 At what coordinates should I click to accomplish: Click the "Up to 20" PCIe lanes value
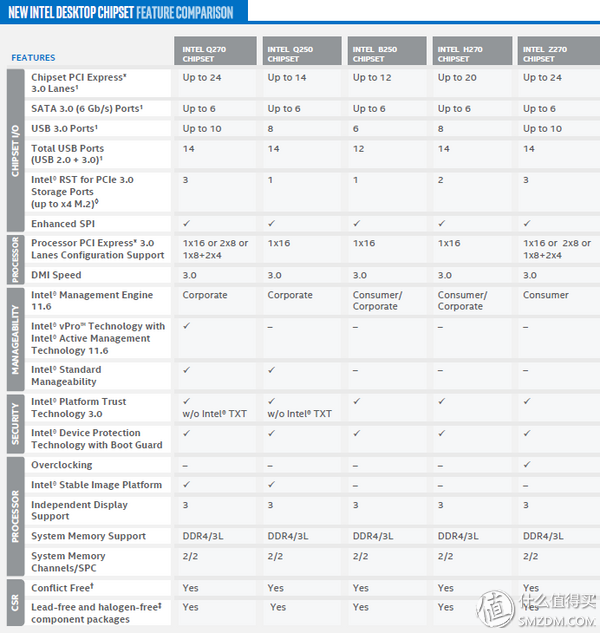coord(457,77)
